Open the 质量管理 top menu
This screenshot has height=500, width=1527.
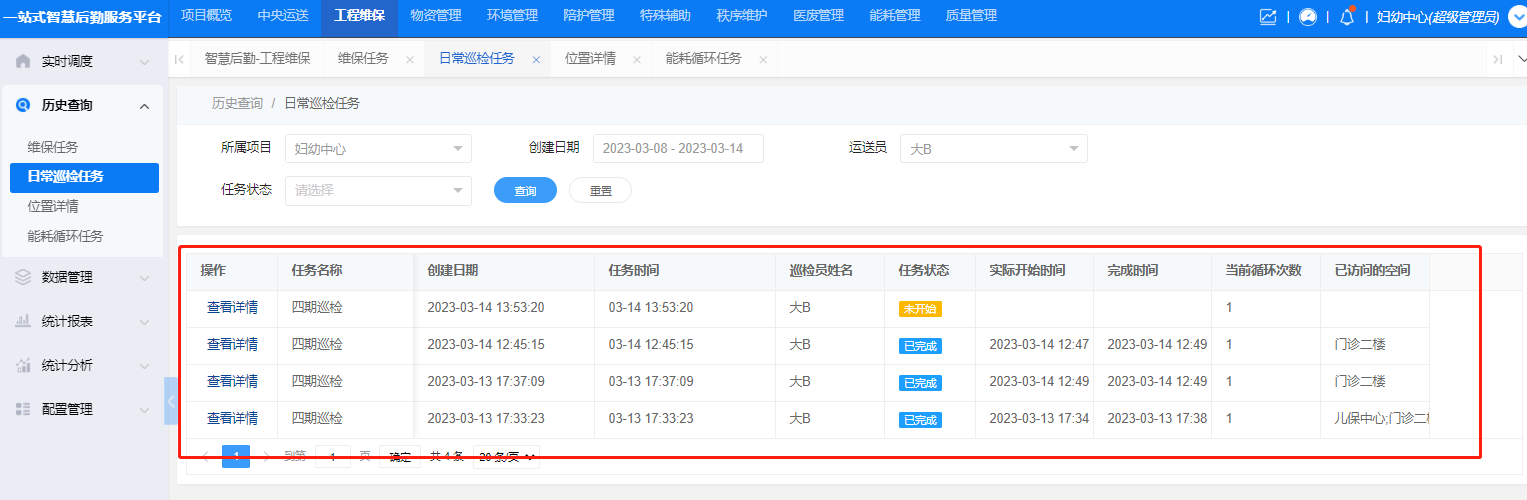tap(971, 16)
